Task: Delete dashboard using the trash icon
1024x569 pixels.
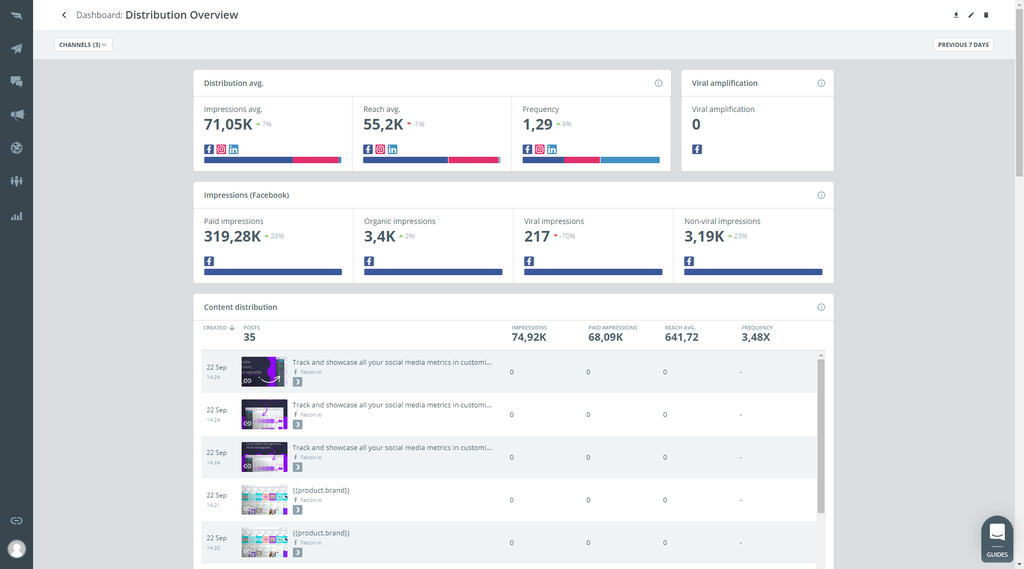Action: (x=986, y=15)
